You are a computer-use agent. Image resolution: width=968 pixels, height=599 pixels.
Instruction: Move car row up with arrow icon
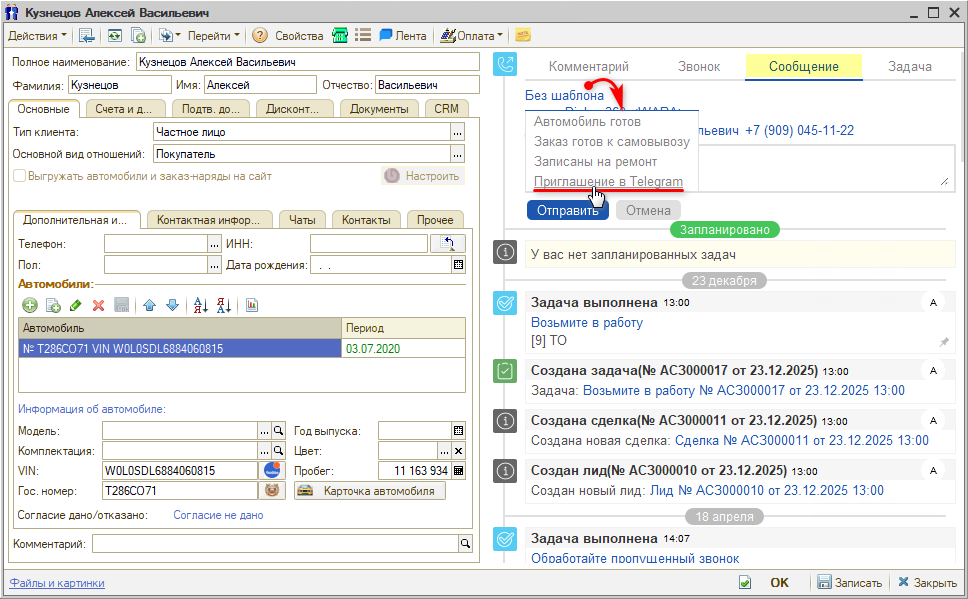pyautogui.click(x=149, y=305)
